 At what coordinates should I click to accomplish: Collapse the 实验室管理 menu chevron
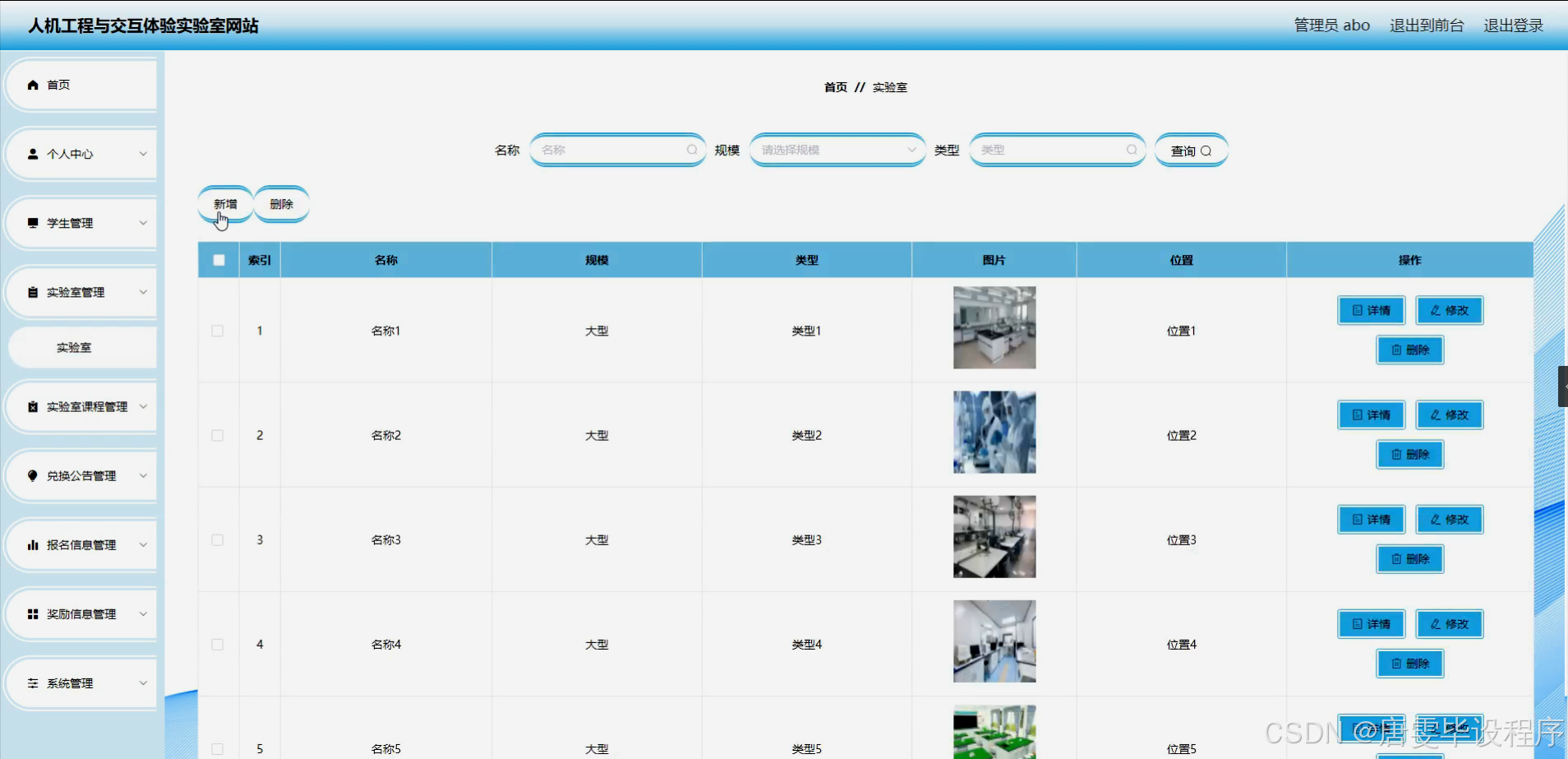click(143, 292)
